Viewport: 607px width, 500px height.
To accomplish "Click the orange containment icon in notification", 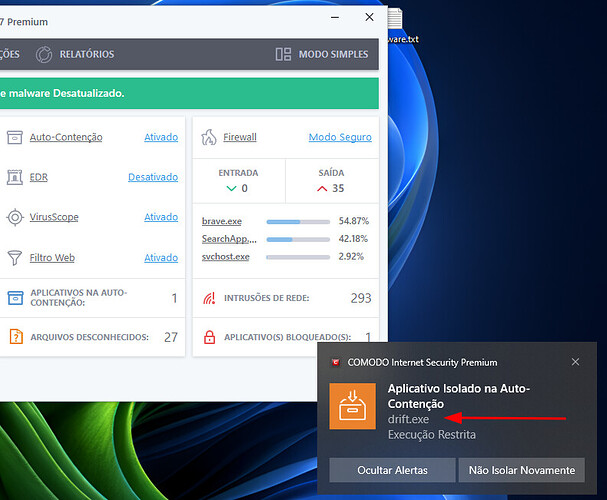I will pos(352,406).
